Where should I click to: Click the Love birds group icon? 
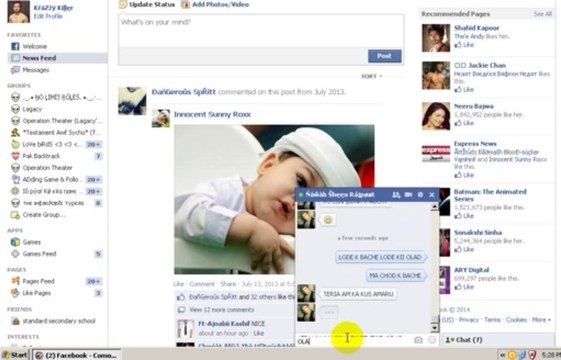click(x=15, y=144)
